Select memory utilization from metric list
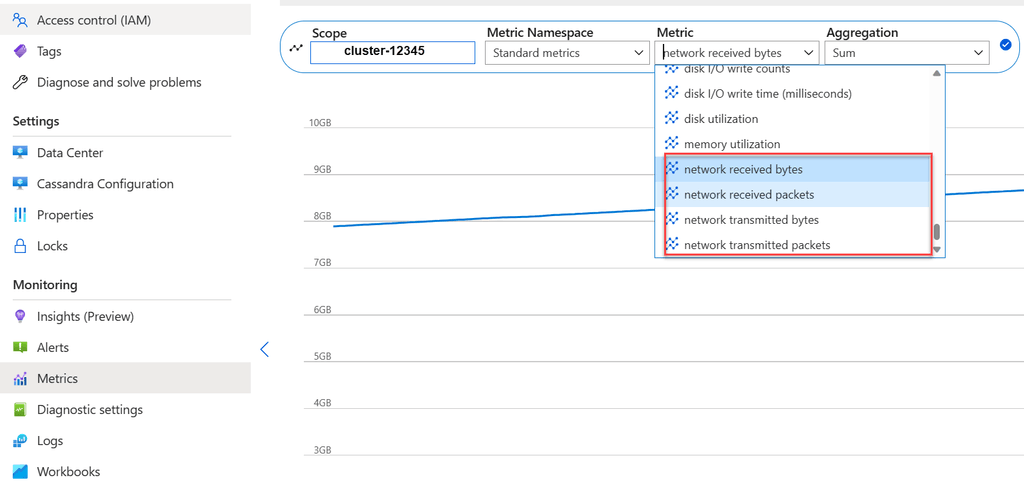This screenshot has height=491, width=1024. (731, 144)
